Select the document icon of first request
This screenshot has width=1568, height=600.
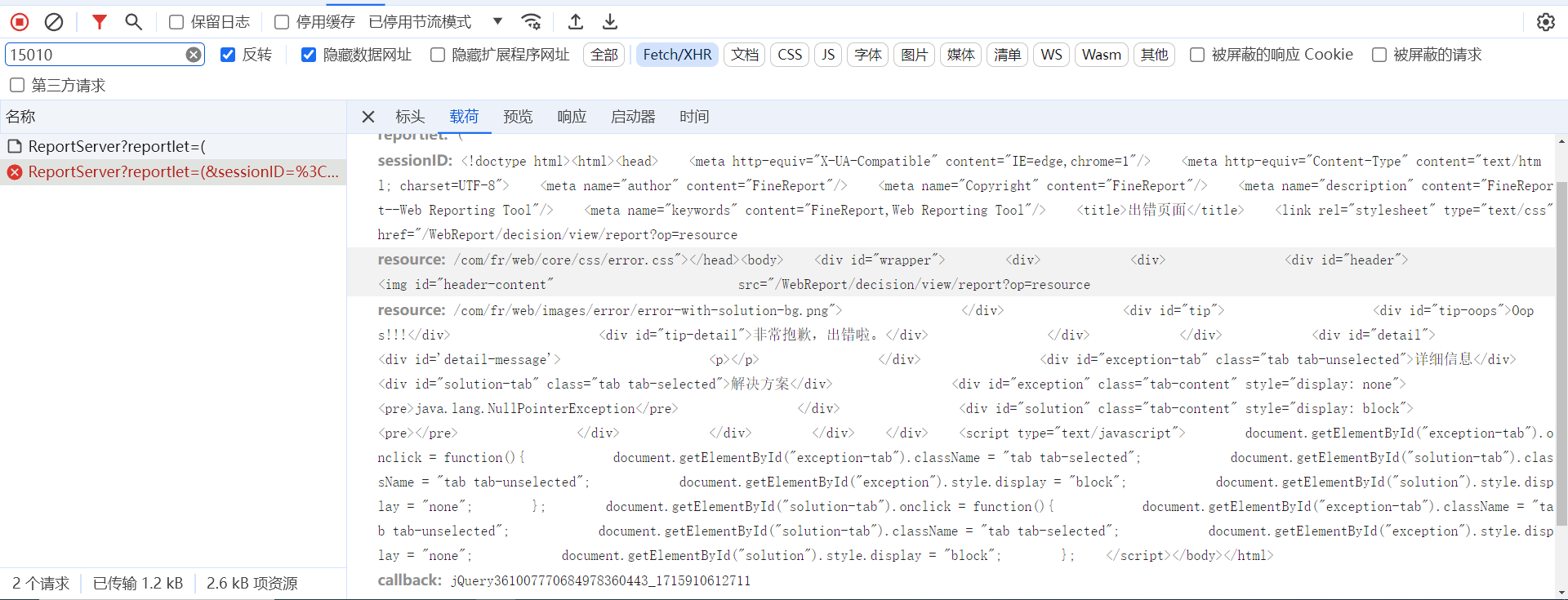[15, 146]
